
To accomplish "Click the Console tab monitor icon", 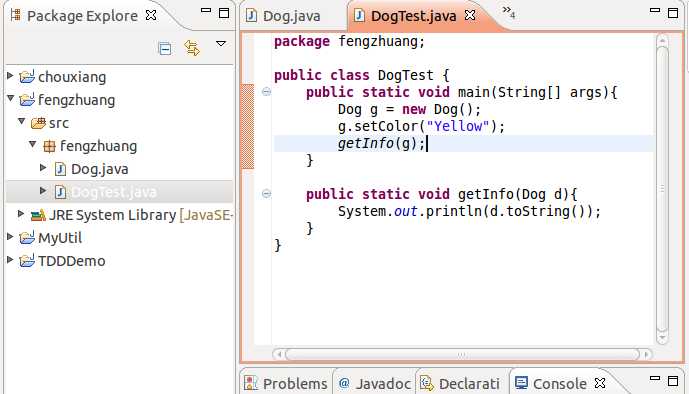I will (x=521, y=383).
